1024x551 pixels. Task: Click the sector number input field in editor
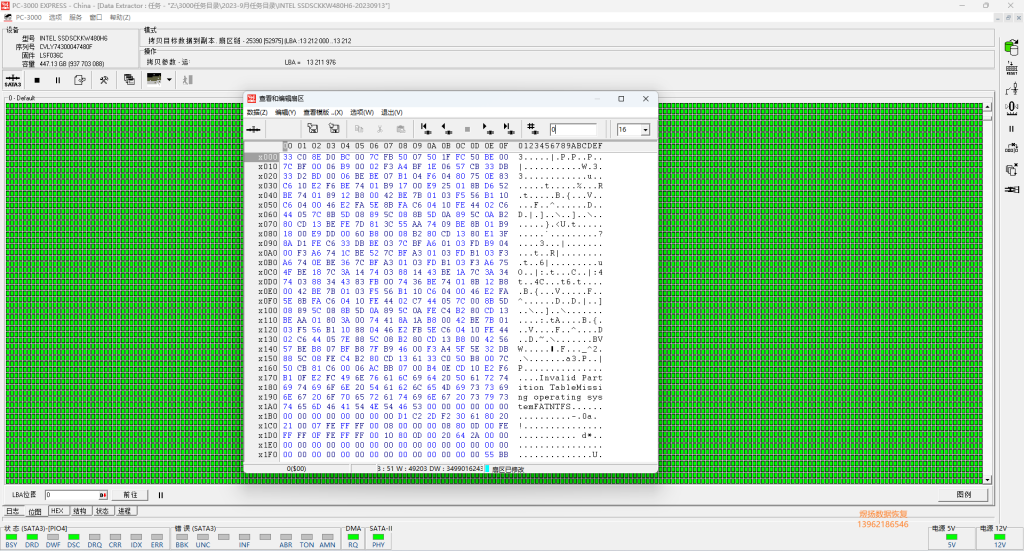573,129
